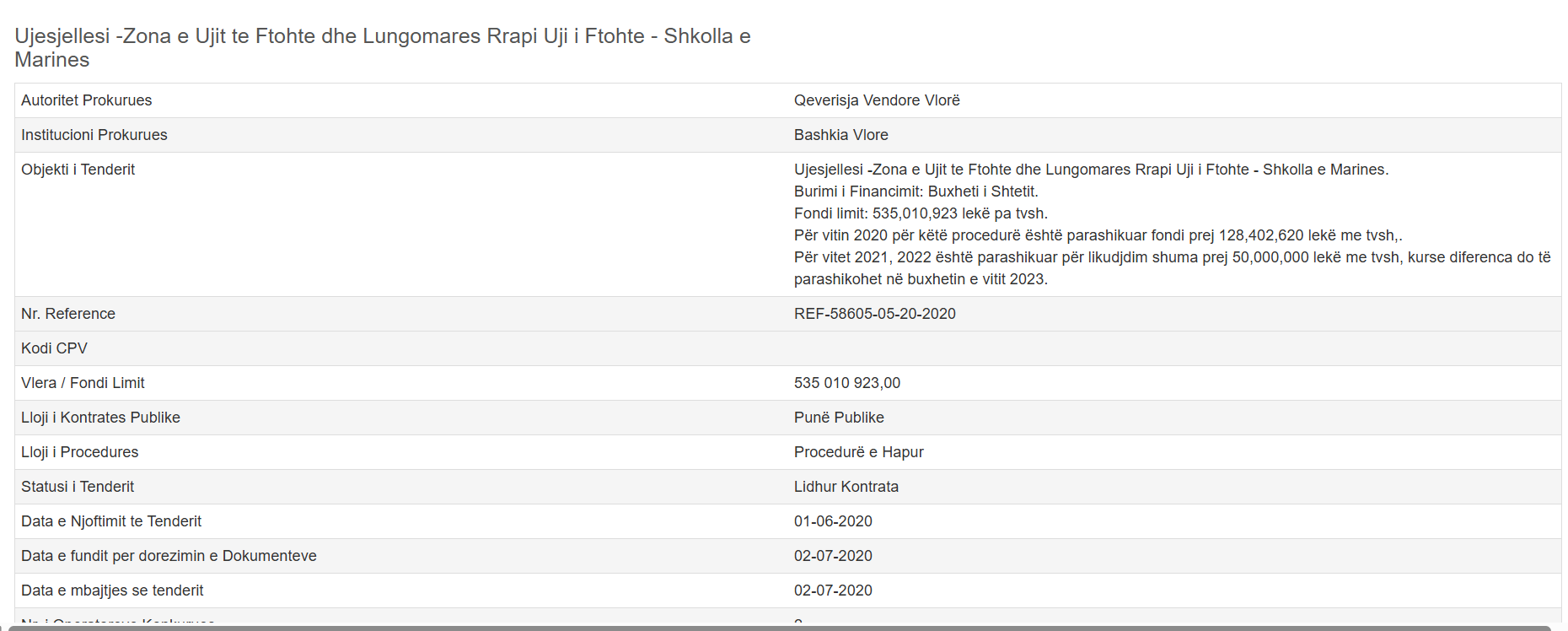Click the Nr. Reference row label
Screen dimensions: 1568x631
68,314
